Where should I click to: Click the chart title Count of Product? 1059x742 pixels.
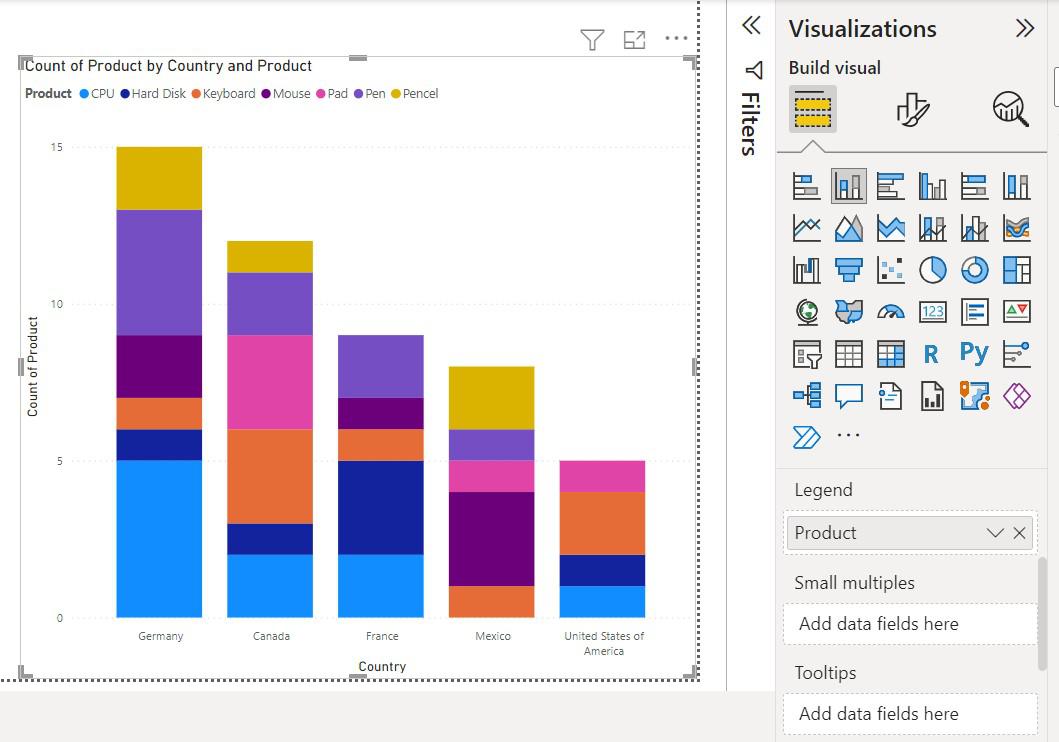pyautogui.click(x=168, y=66)
